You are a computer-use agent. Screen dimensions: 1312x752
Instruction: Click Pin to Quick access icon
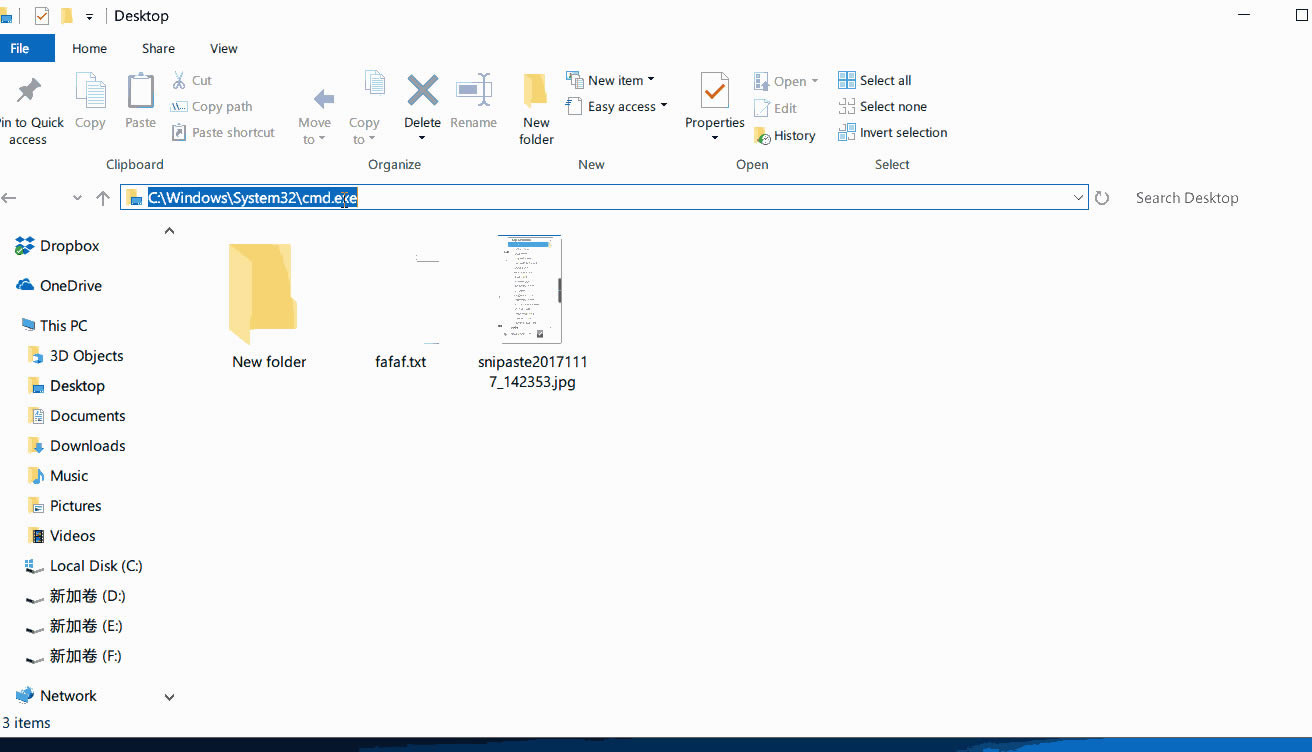click(29, 91)
